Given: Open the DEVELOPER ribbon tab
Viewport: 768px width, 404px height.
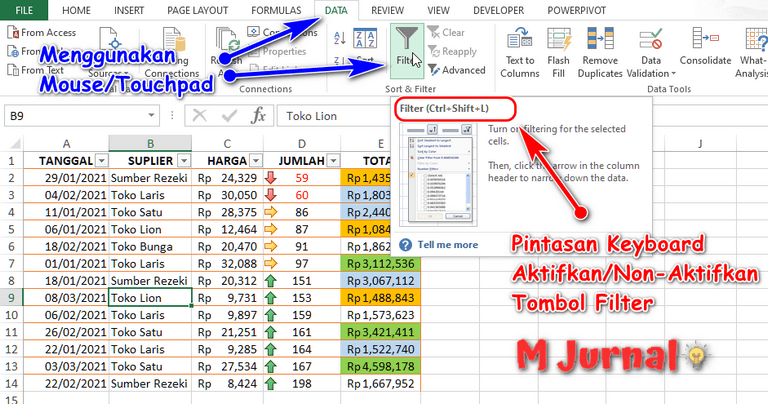Looking at the screenshot, I should [499, 10].
